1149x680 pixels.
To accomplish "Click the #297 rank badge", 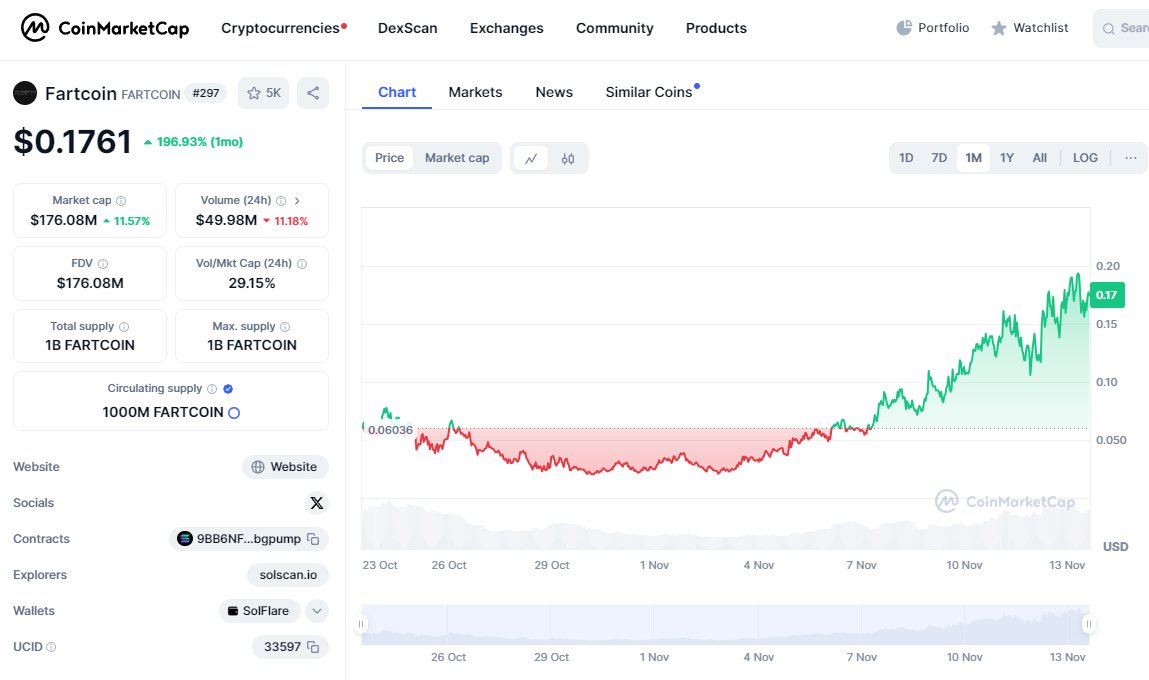I will pos(206,93).
